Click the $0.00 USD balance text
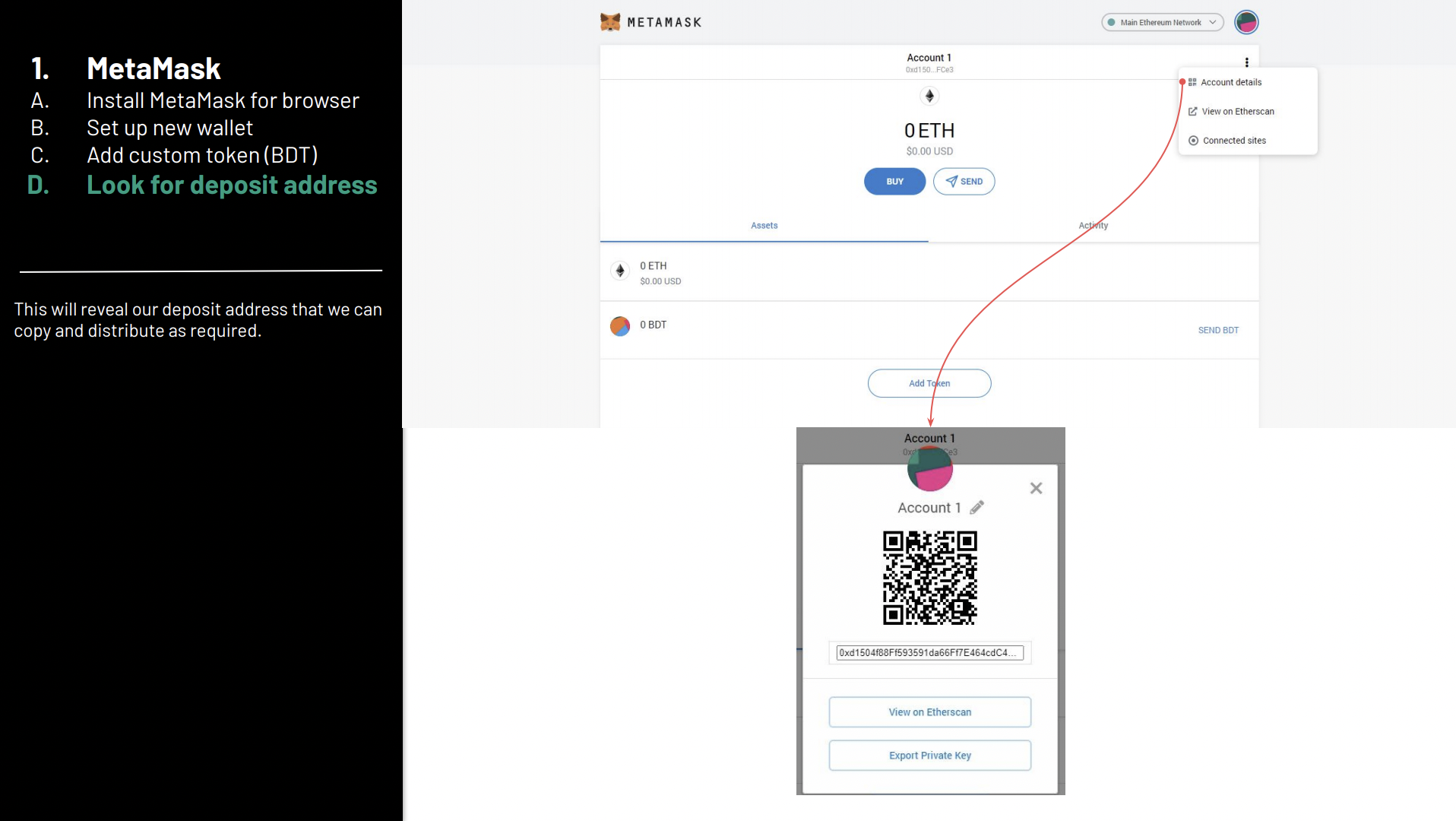 coord(929,151)
